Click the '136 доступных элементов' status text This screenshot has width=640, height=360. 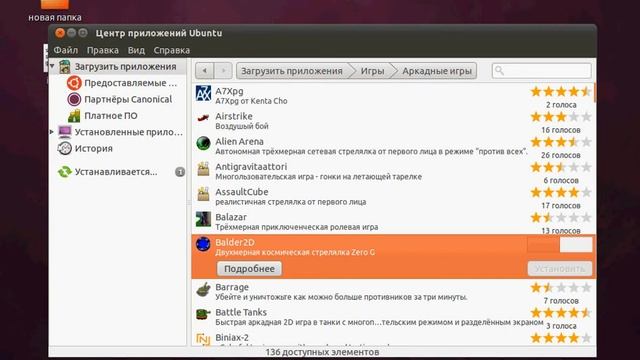click(322, 352)
